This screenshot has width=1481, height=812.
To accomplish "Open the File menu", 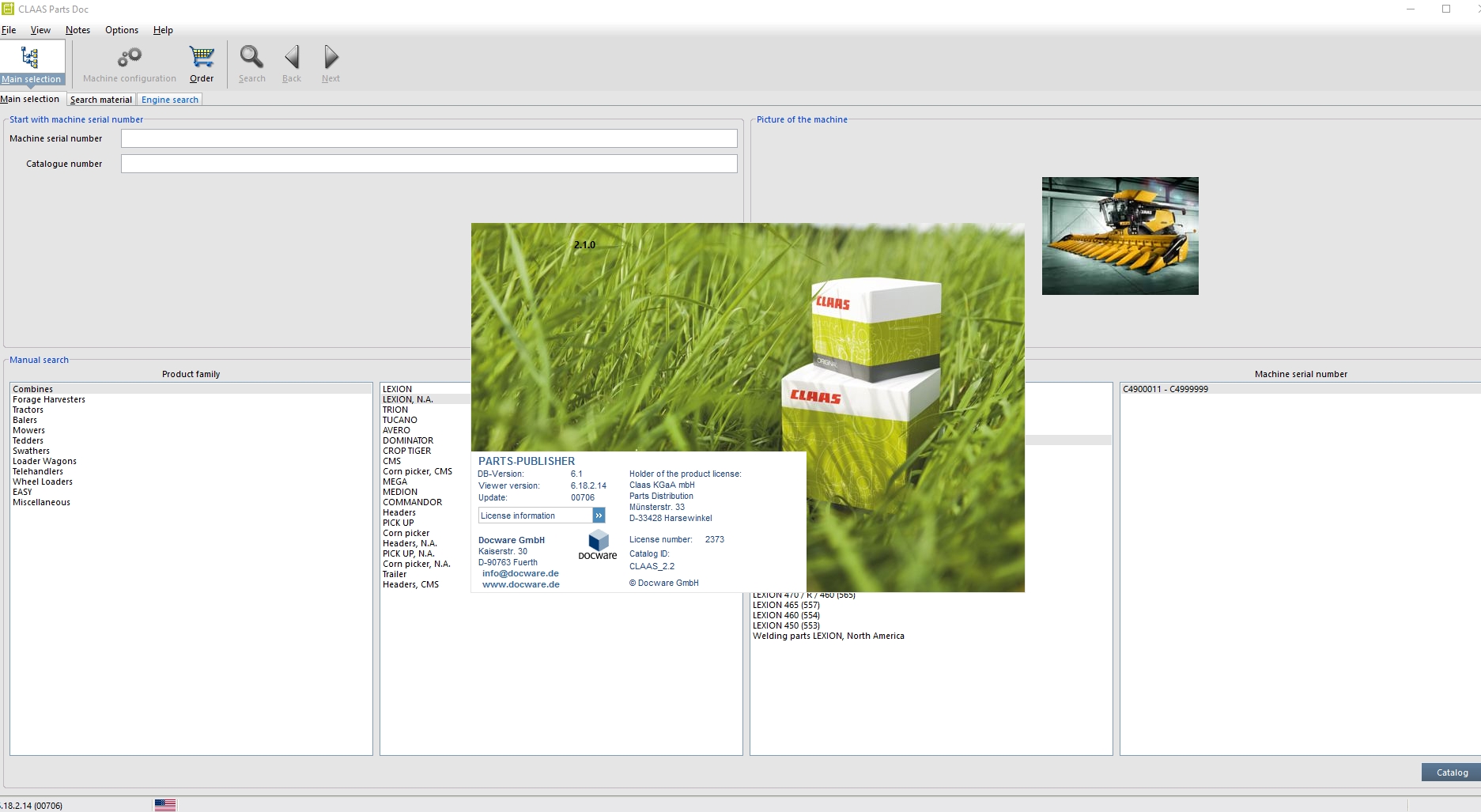I will 9,30.
